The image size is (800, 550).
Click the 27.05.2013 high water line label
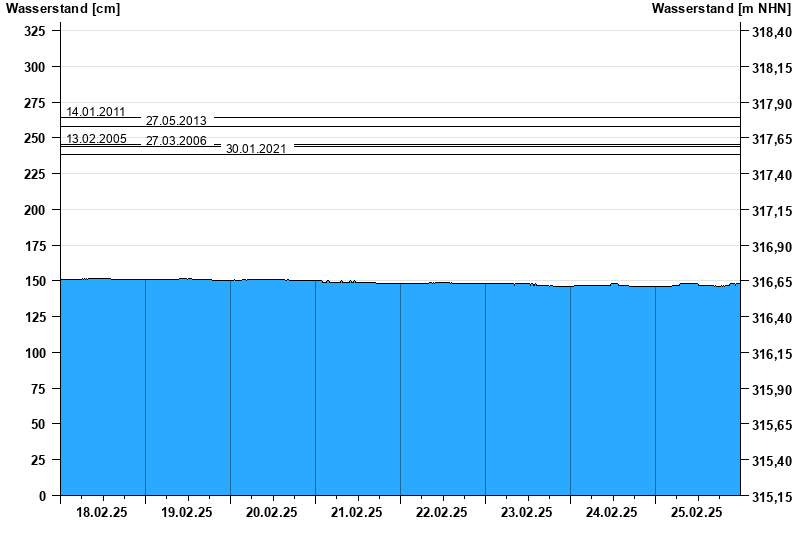(x=176, y=121)
